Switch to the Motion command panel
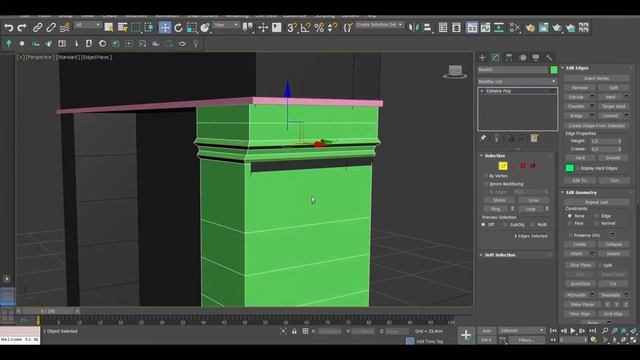The image size is (640, 360). click(x=523, y=58)
